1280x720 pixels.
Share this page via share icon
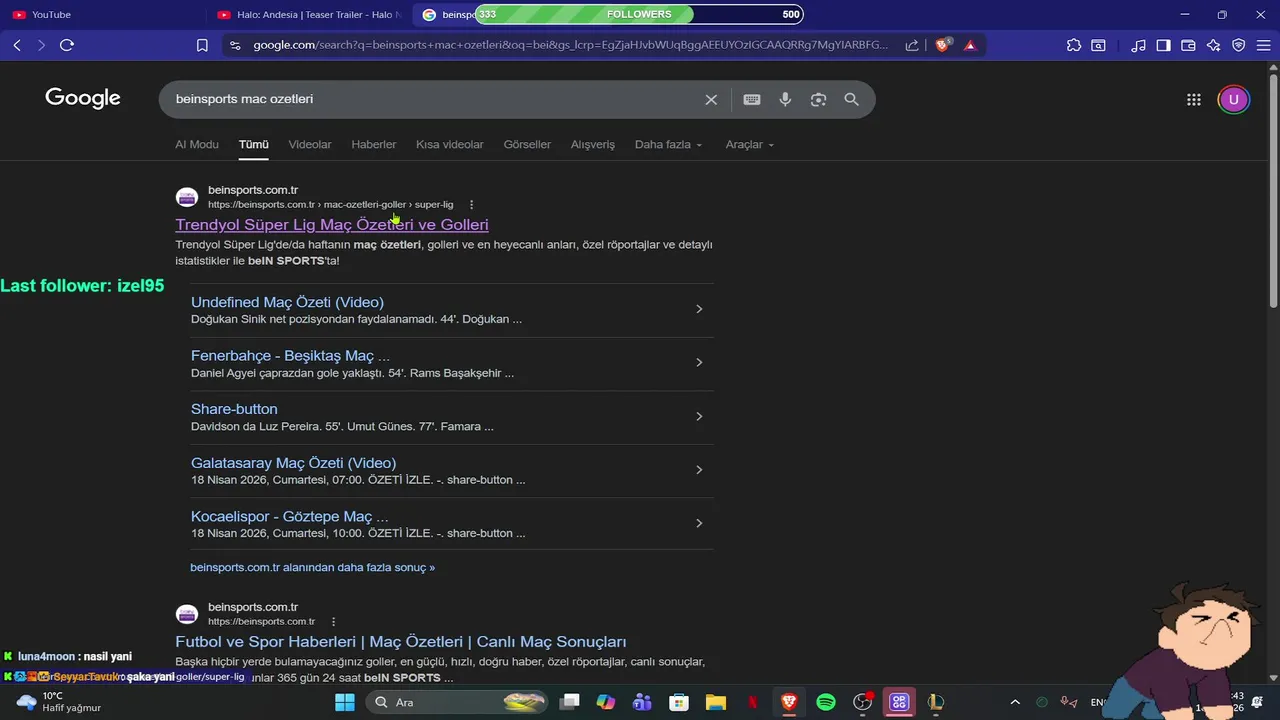point(912,45)
